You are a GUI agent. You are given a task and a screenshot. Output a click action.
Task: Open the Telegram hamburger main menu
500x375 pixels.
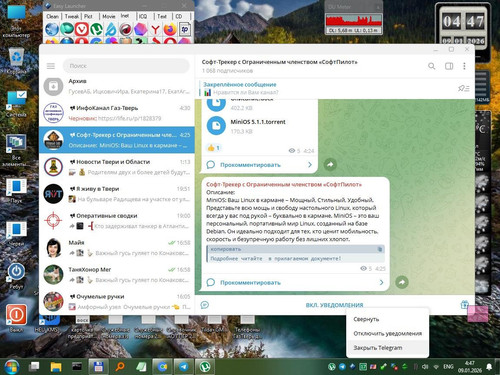click(x=51, y=66)
